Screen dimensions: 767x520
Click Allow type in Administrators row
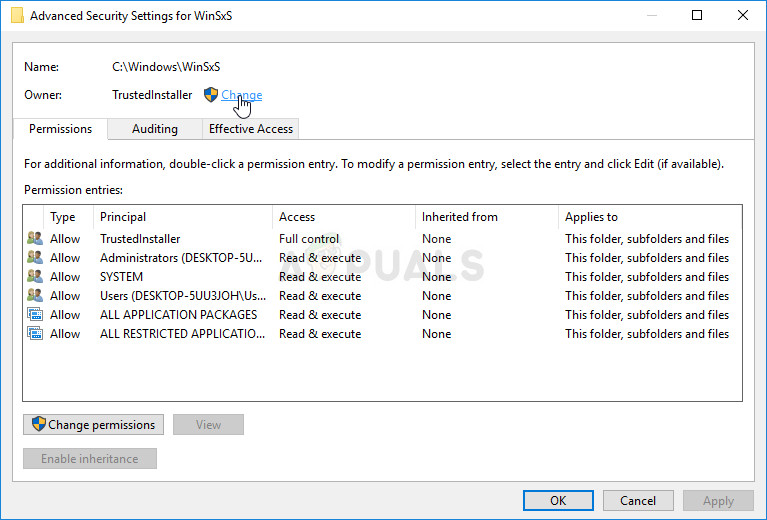(65, 258)
